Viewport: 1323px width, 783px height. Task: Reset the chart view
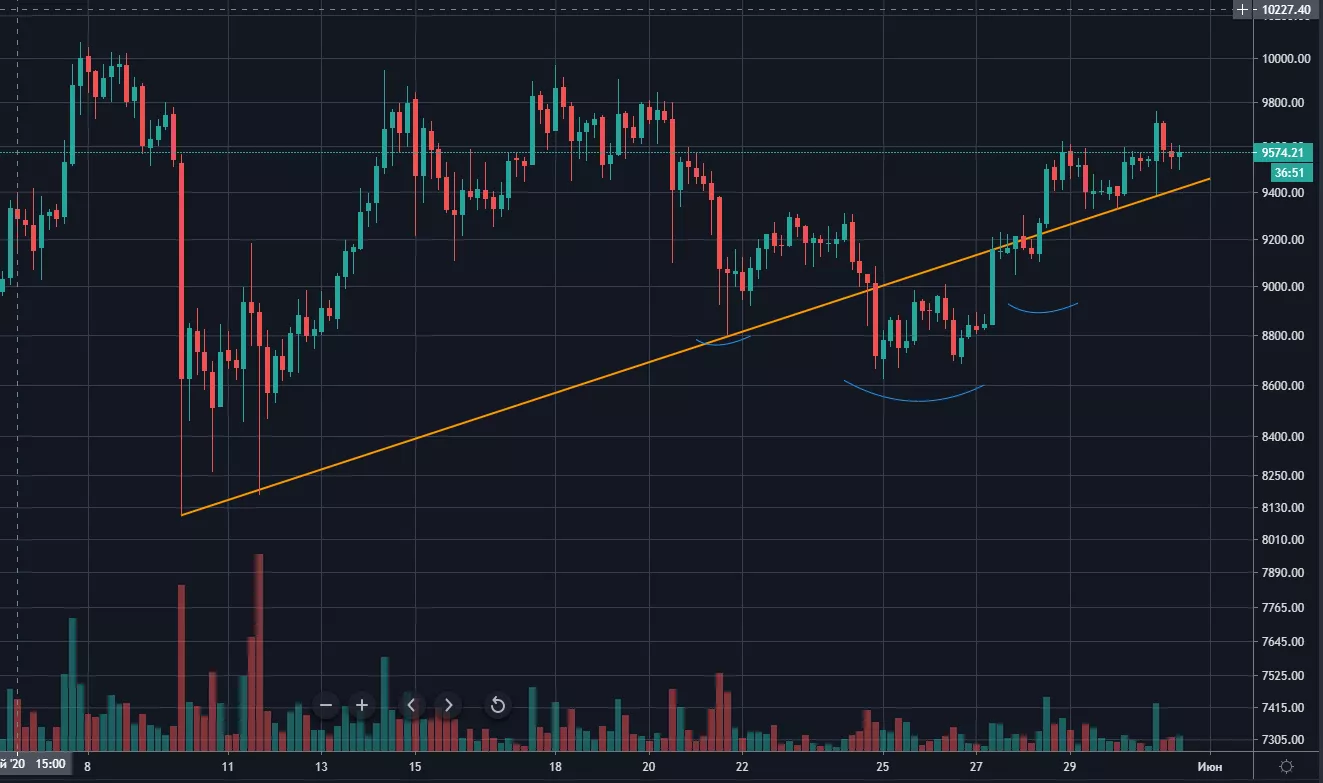[497, 705]
